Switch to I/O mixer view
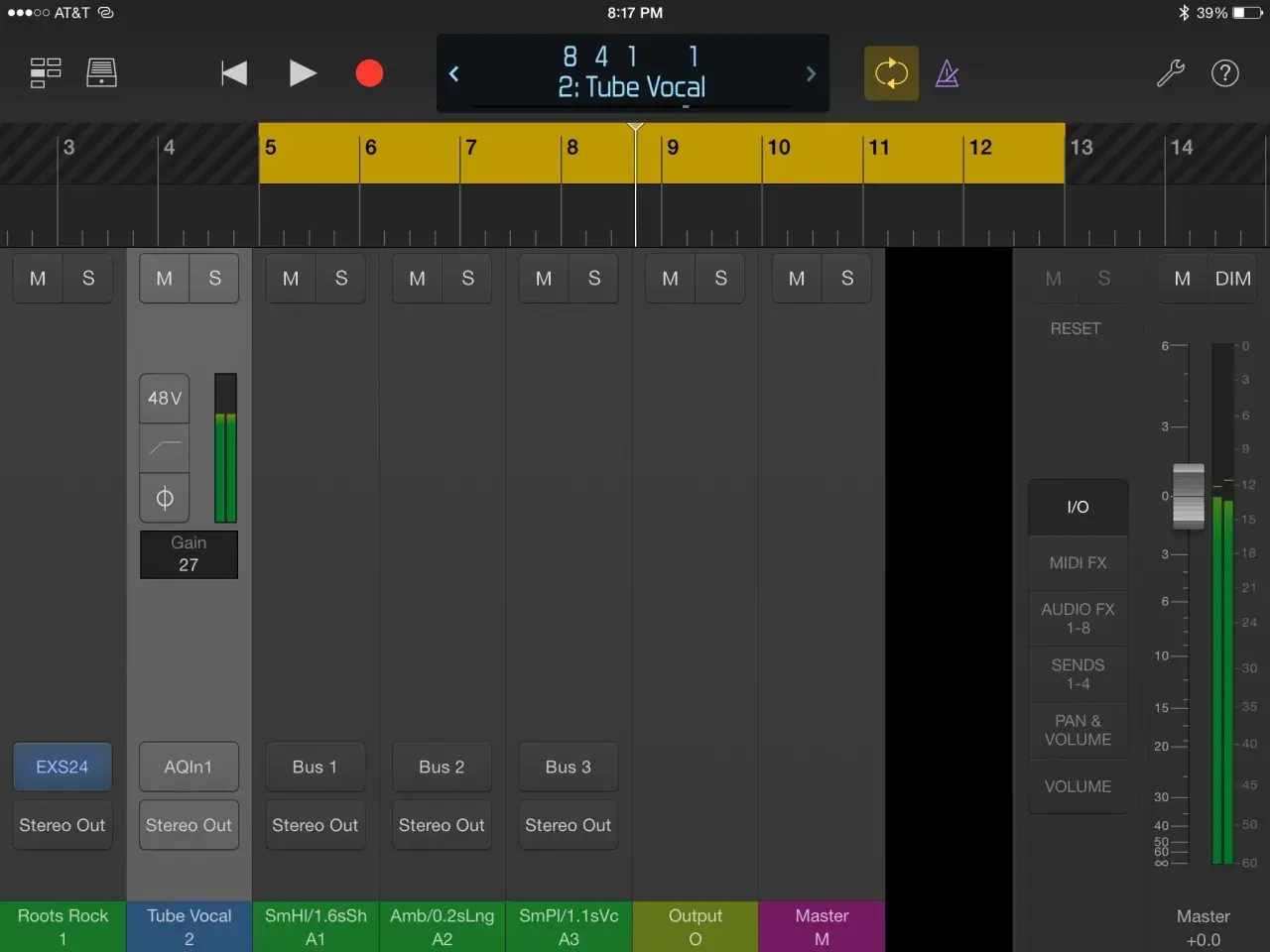1270x952 pixels. click(1078, 507)
